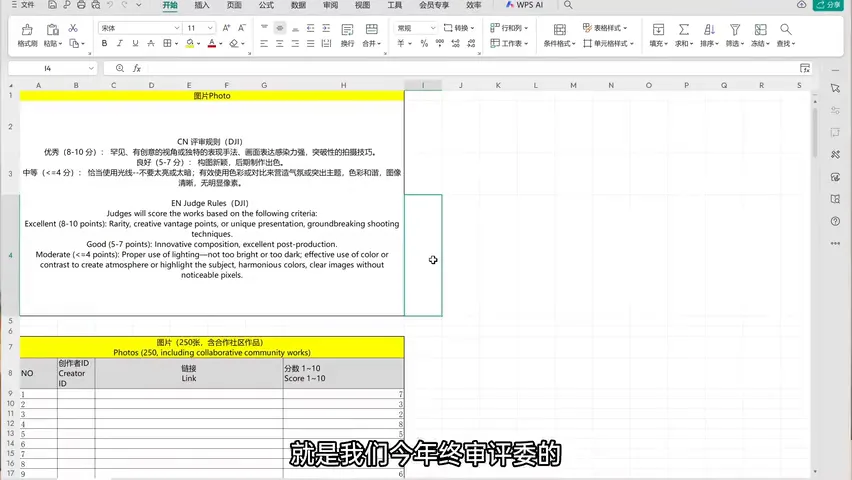Toggle middle vertical alignment
This screenshot has width=852, height=480.
(280, 28)
